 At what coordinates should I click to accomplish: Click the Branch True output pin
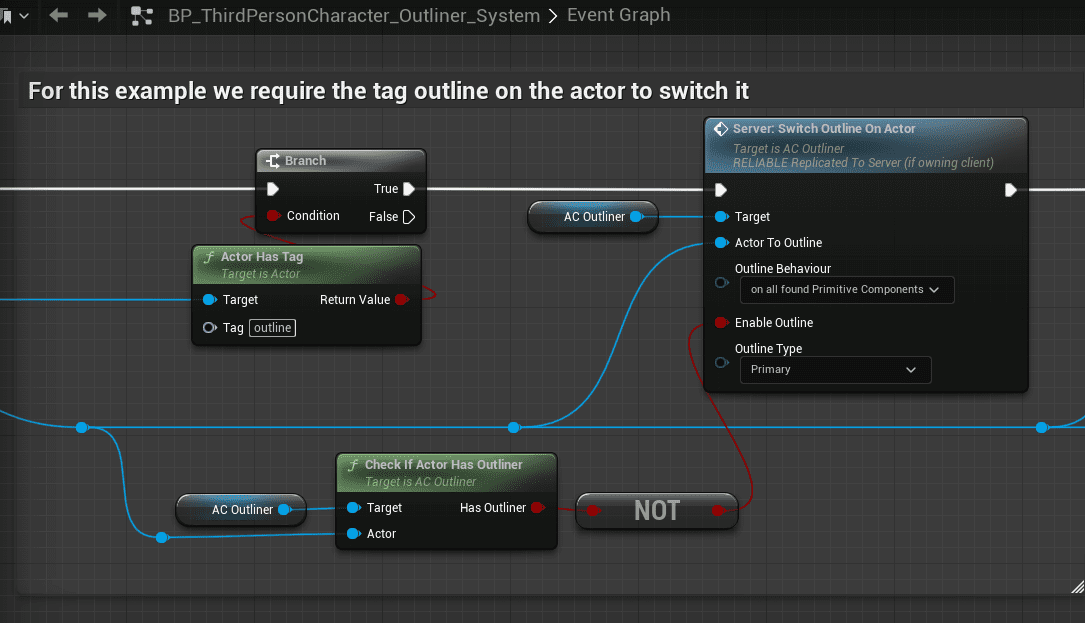(x=409, y=189)
